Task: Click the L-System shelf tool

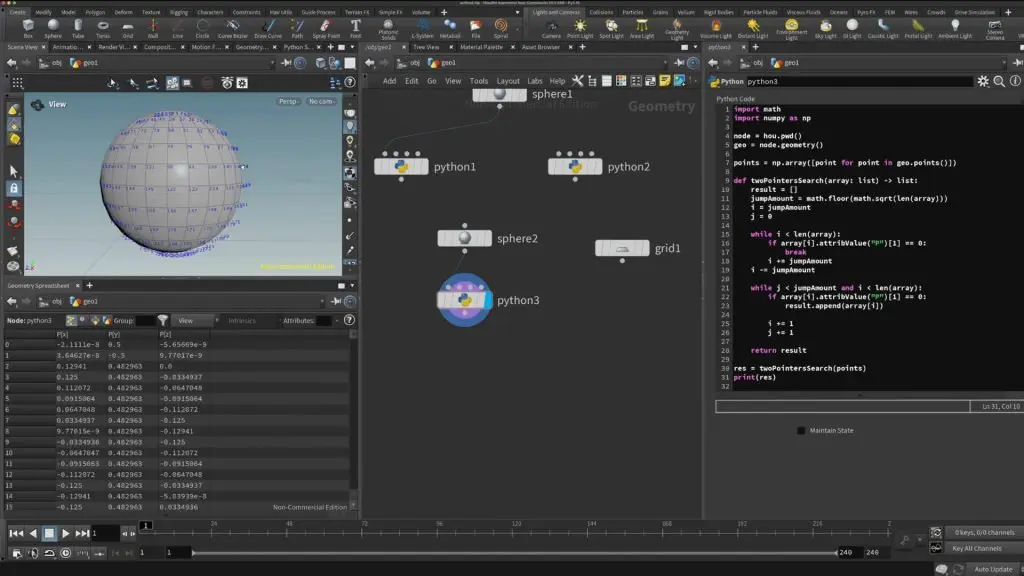Action: (x=422, y=28)
